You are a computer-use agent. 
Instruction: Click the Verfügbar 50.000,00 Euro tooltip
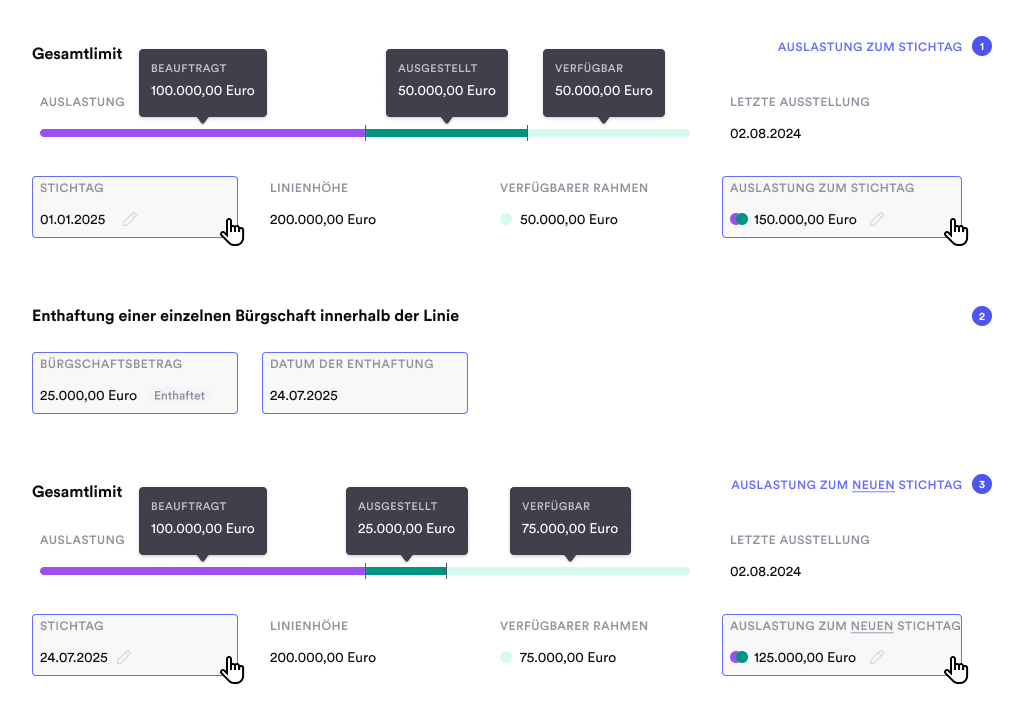(603, 80)
